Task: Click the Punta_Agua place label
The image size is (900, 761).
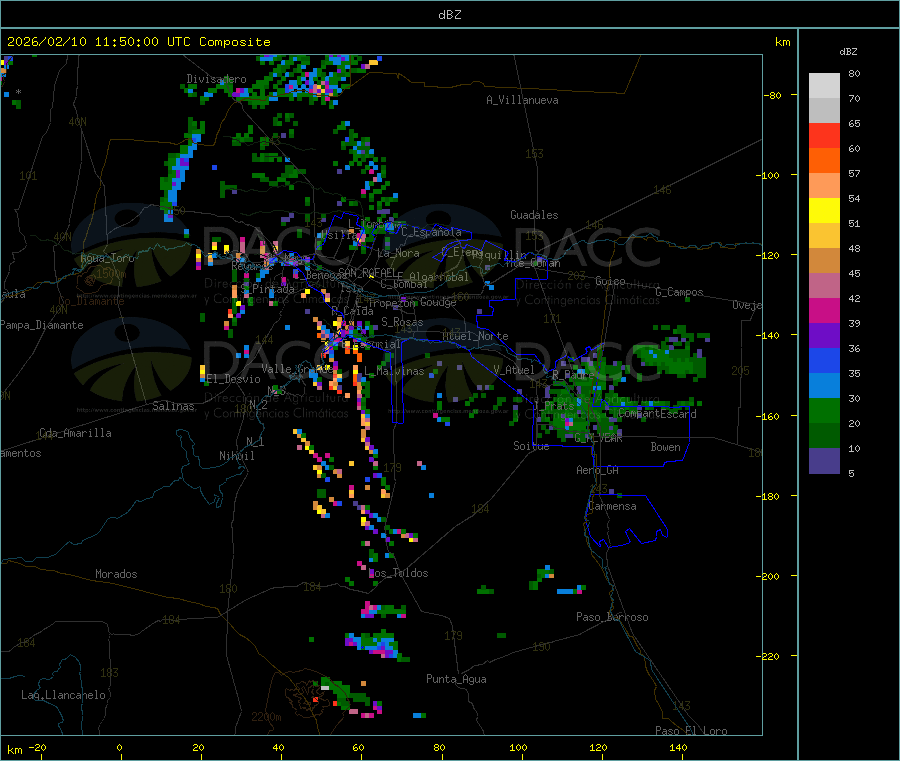Action: (456, 679)
